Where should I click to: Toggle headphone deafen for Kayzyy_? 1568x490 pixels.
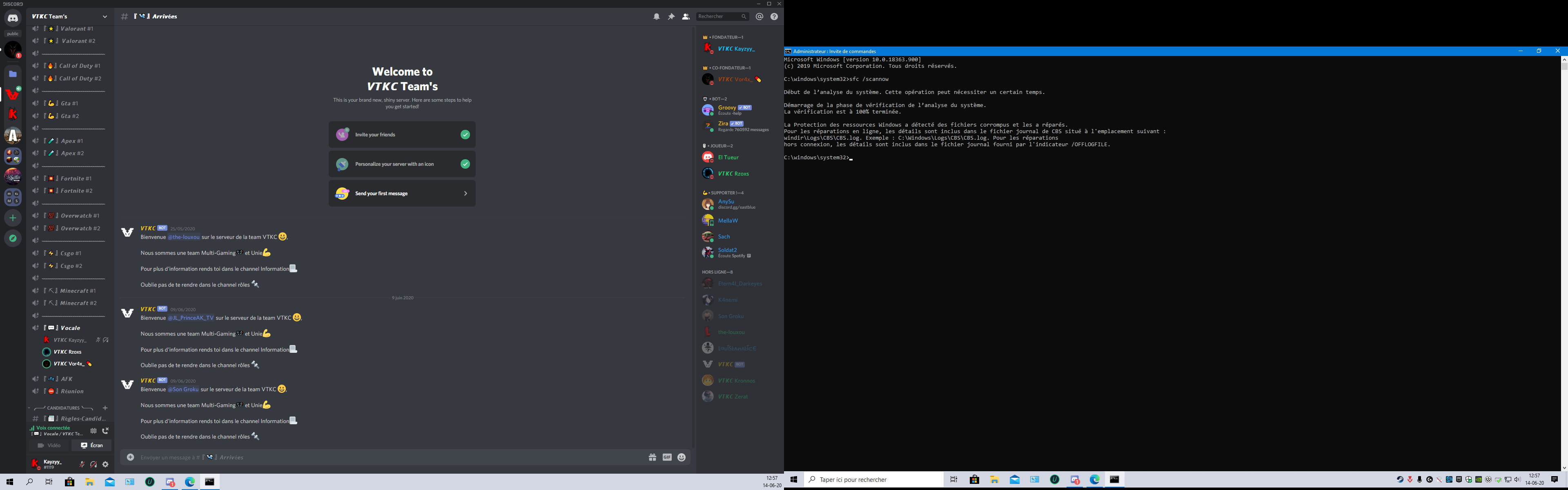(x=94, y=464)
